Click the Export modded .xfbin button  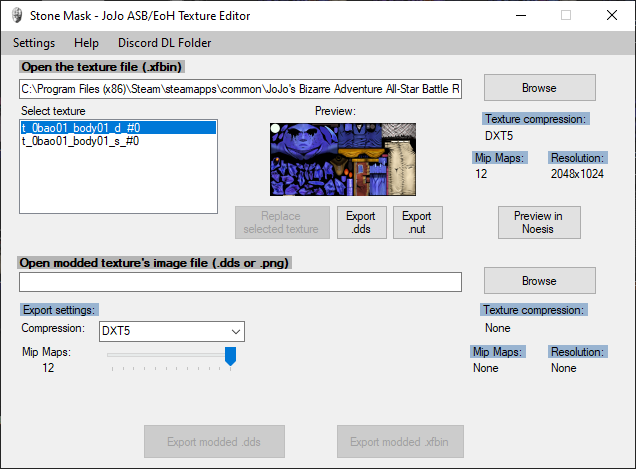tap(399, 441)
